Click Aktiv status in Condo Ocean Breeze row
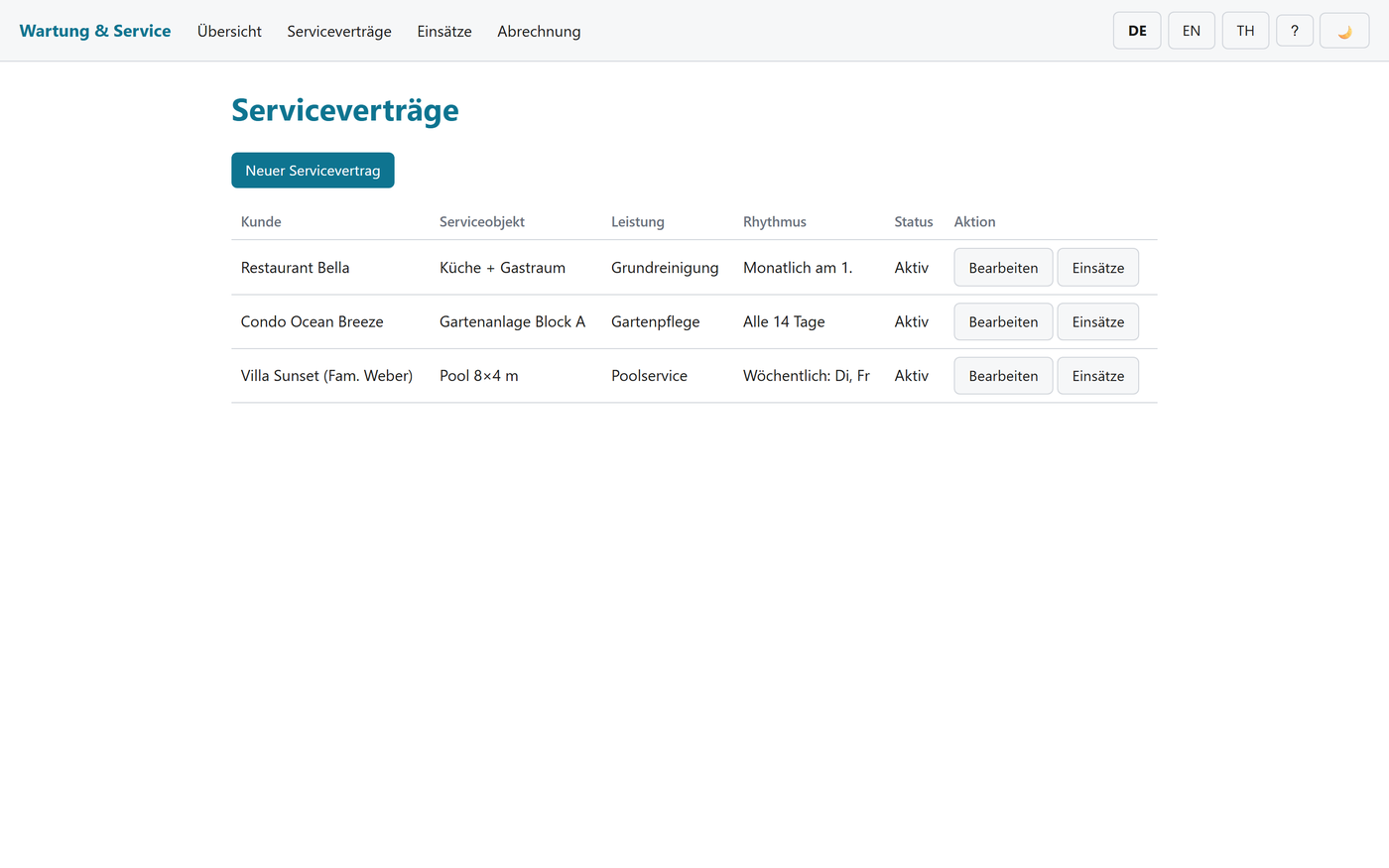 click(912, 321)
